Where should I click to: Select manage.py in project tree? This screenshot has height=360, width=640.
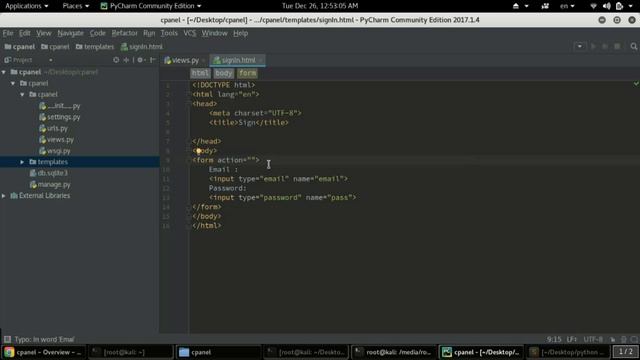50,184
